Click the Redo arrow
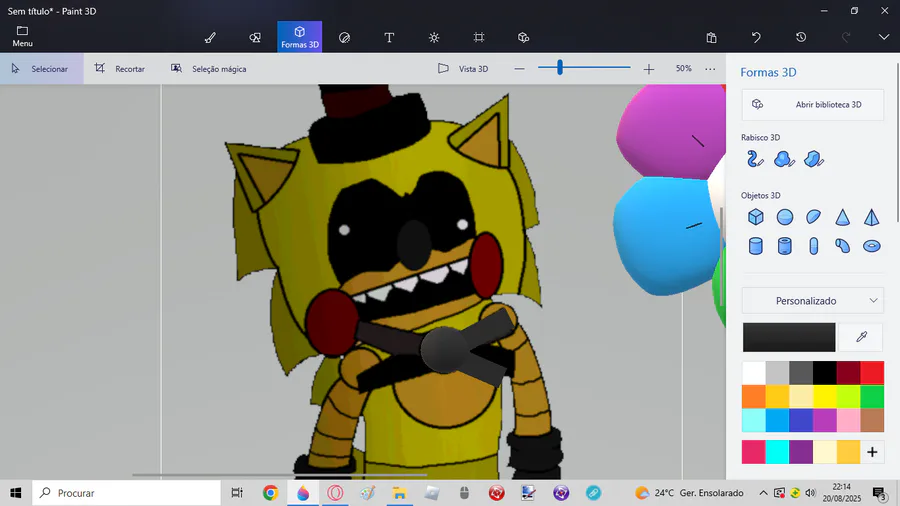This screenshot has width=900, height=506. tap(845, 37)
